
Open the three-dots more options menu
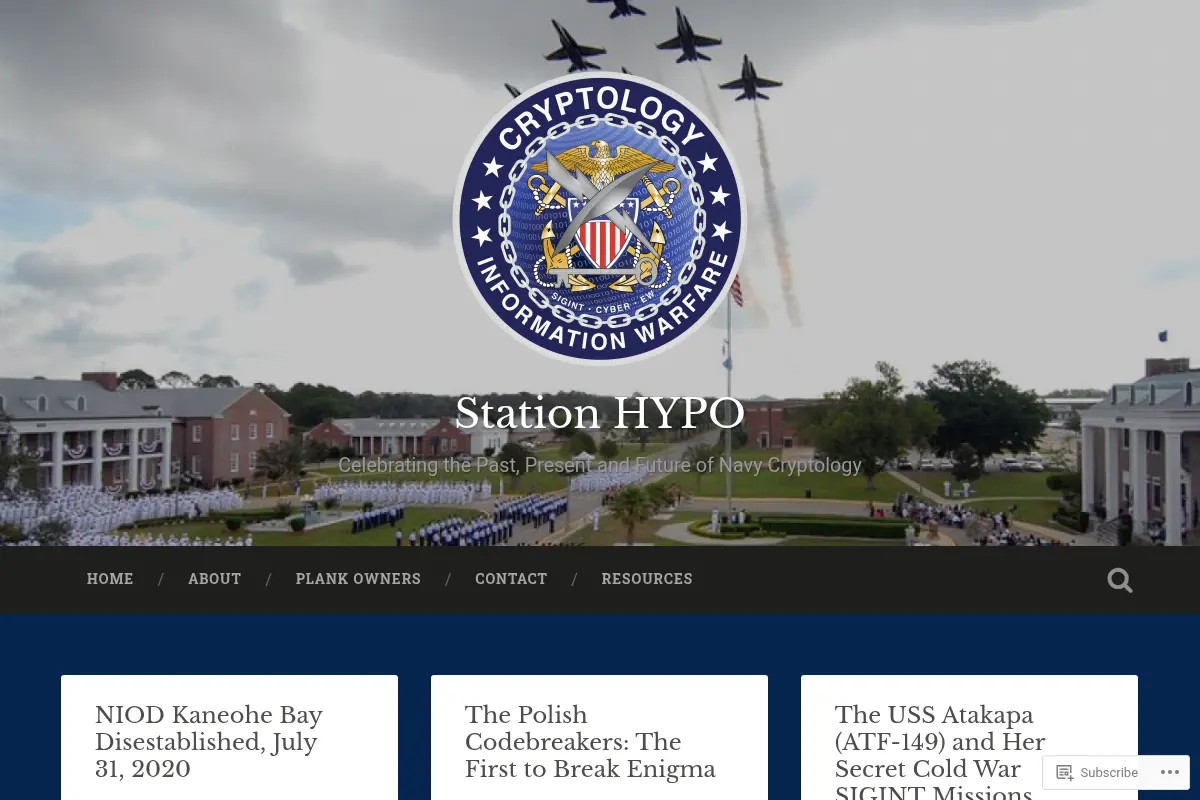1169,772
